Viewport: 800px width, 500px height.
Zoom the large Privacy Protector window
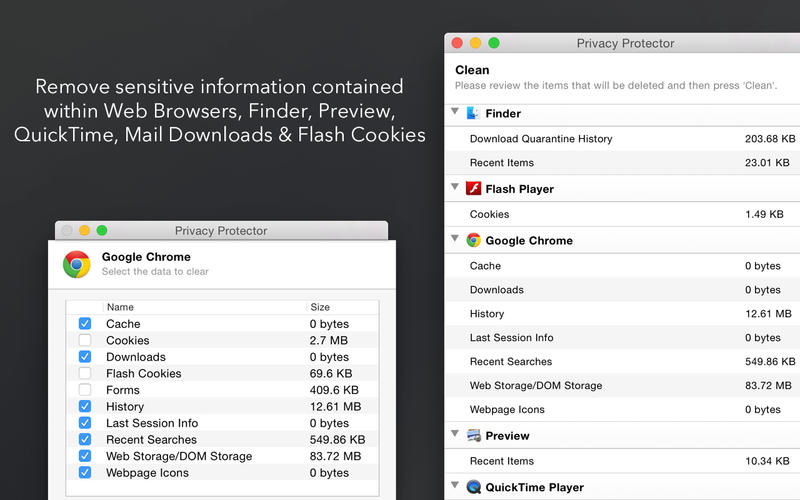[494, 43]
